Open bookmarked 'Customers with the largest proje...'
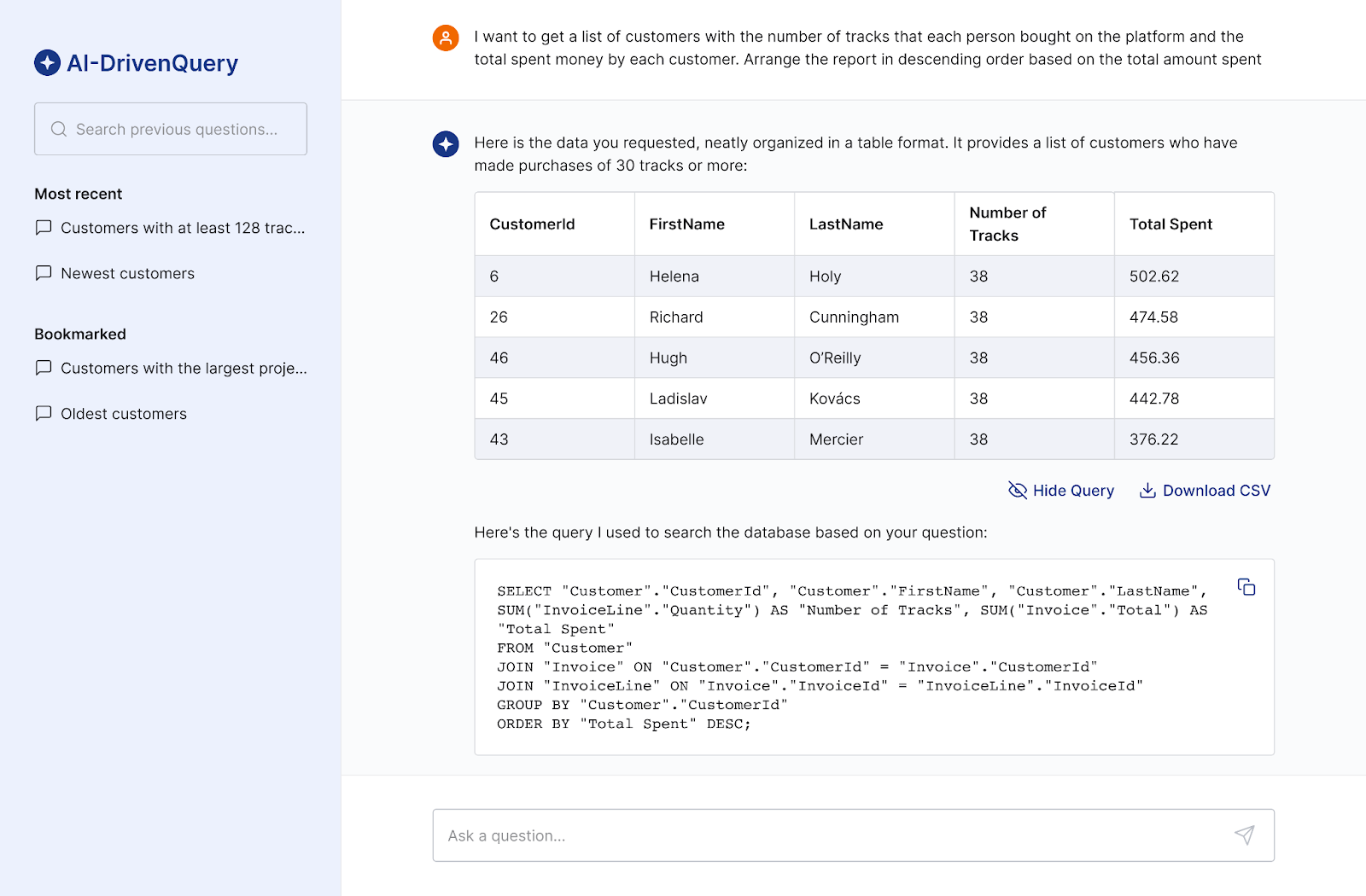This screenshot has width=1366, height=896. [183, 368]
